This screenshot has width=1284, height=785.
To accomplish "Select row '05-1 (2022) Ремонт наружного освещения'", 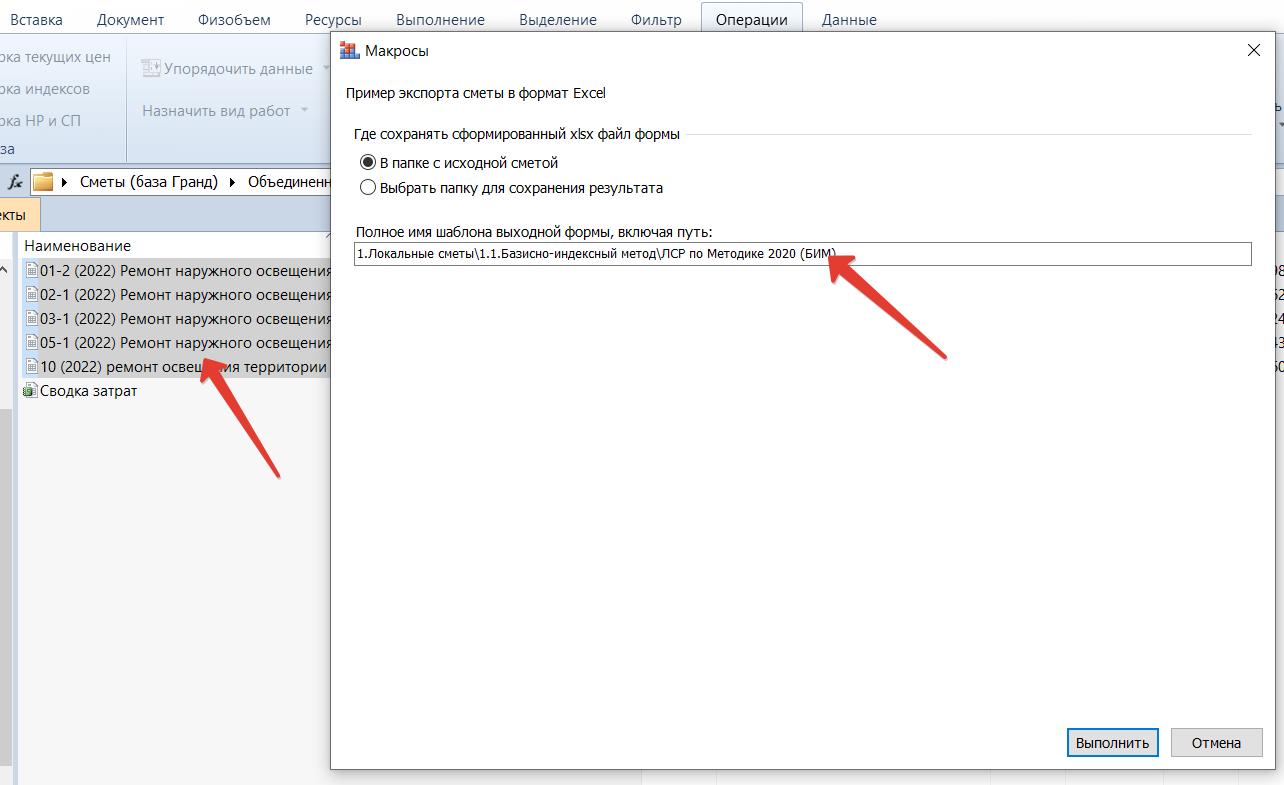I will coord(176,343).
